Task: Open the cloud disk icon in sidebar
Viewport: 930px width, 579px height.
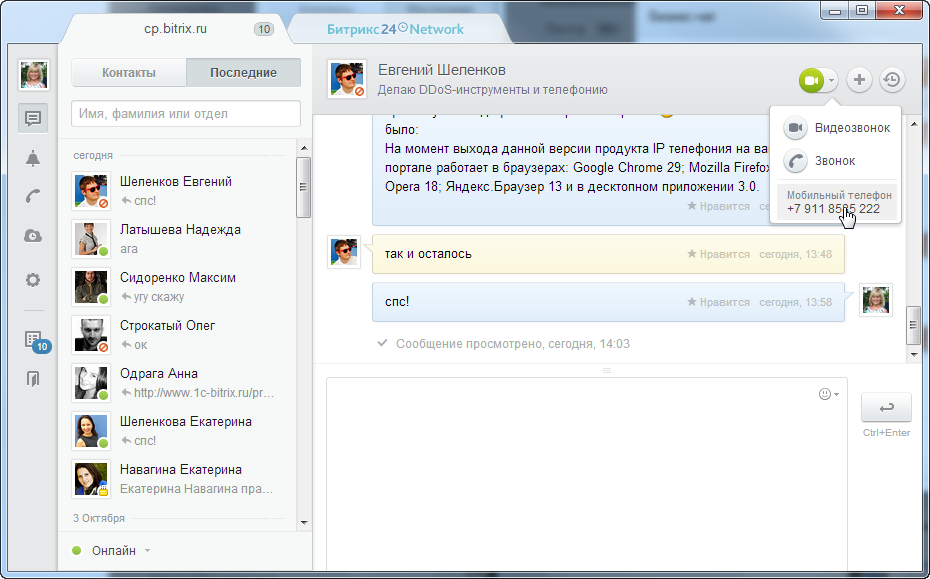Action: pyautogui.click(x=33, y=236)
